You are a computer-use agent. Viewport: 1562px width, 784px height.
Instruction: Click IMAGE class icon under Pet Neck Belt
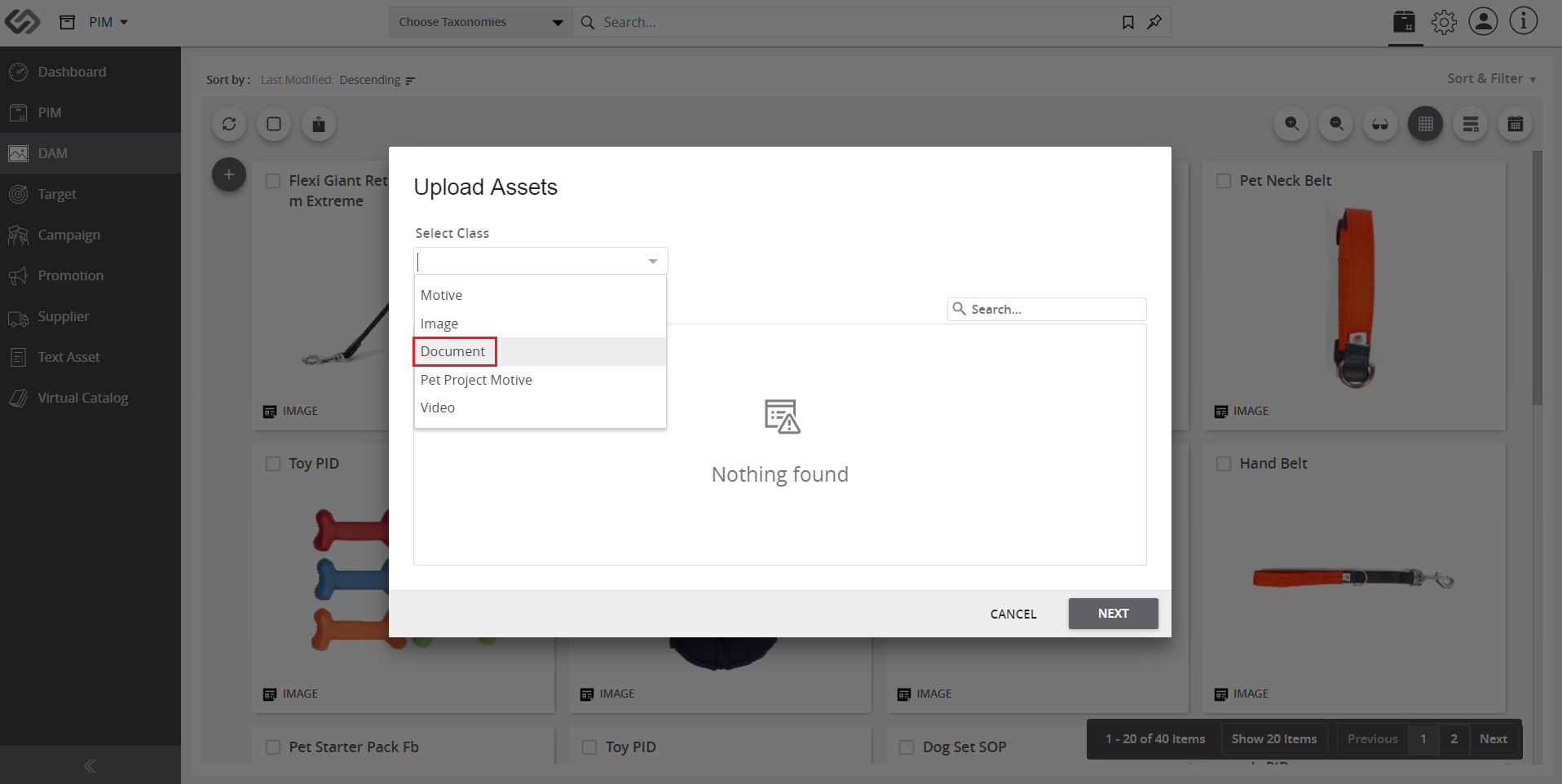click(x=1220, y=412)
